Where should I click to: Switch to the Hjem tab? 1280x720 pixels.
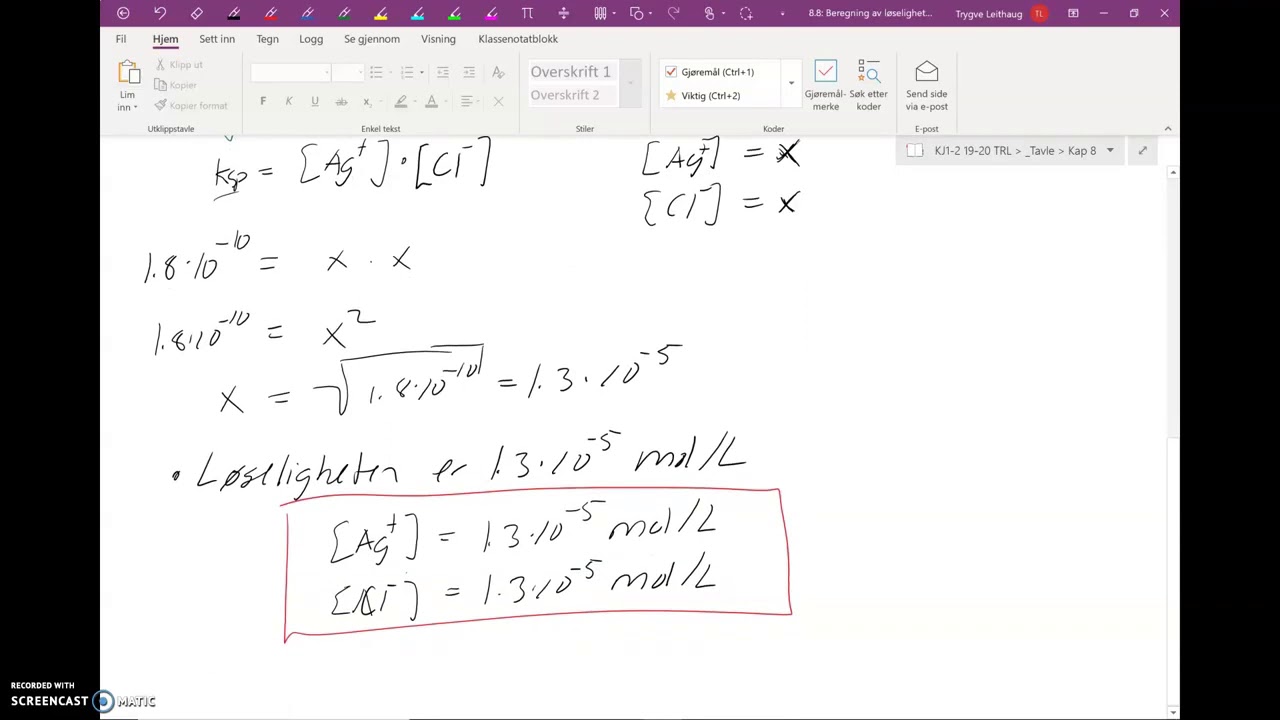click(165, 39)
